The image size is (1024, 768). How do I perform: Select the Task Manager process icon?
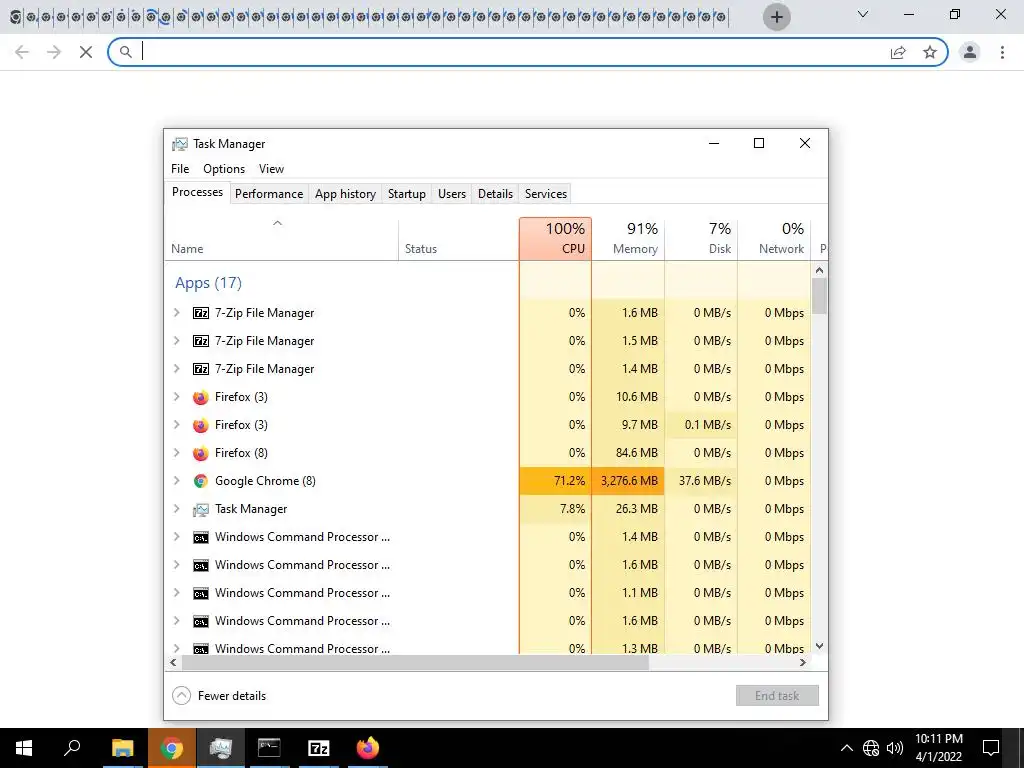click(200, 509)
